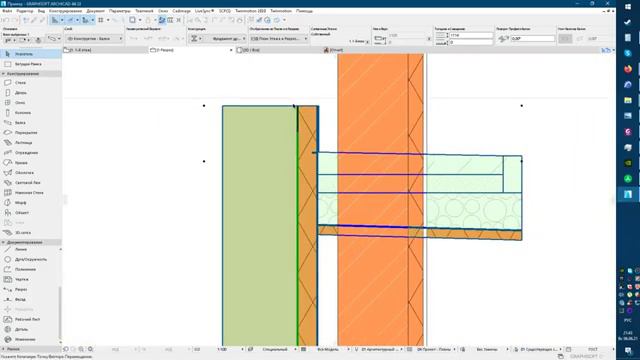
Task: Select the Drawing (Чертеж) tool
Action: coord(29,279)
